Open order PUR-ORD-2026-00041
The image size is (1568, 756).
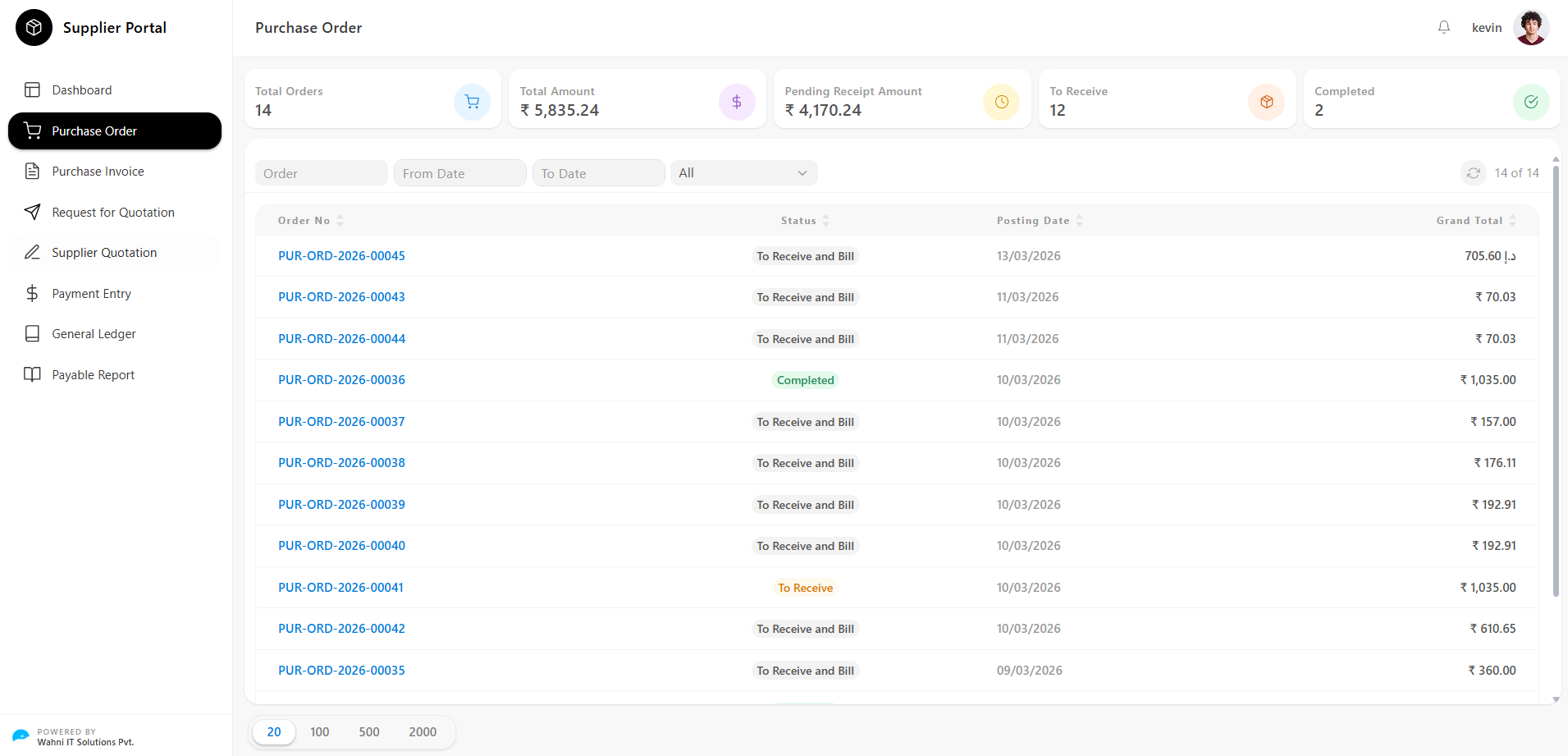(x=341, y=588)
